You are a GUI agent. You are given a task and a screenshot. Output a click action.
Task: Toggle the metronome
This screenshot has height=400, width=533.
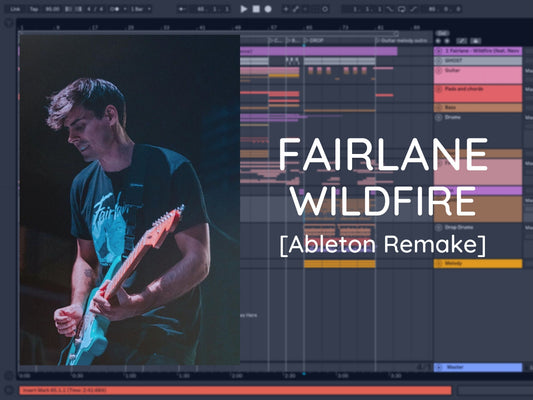tap(115, 9)
